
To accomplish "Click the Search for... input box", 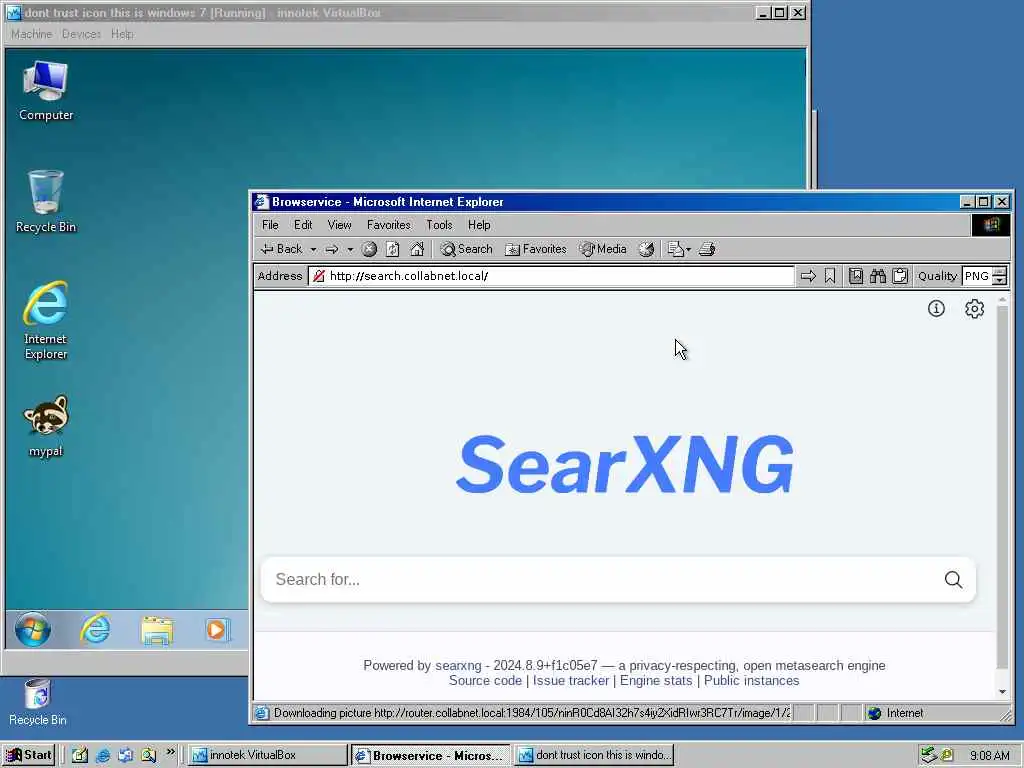I will tap(604, 579).
